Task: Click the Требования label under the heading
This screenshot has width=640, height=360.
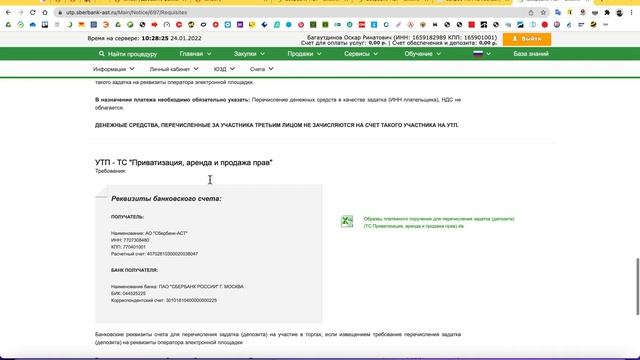Action: click(111, 171)
